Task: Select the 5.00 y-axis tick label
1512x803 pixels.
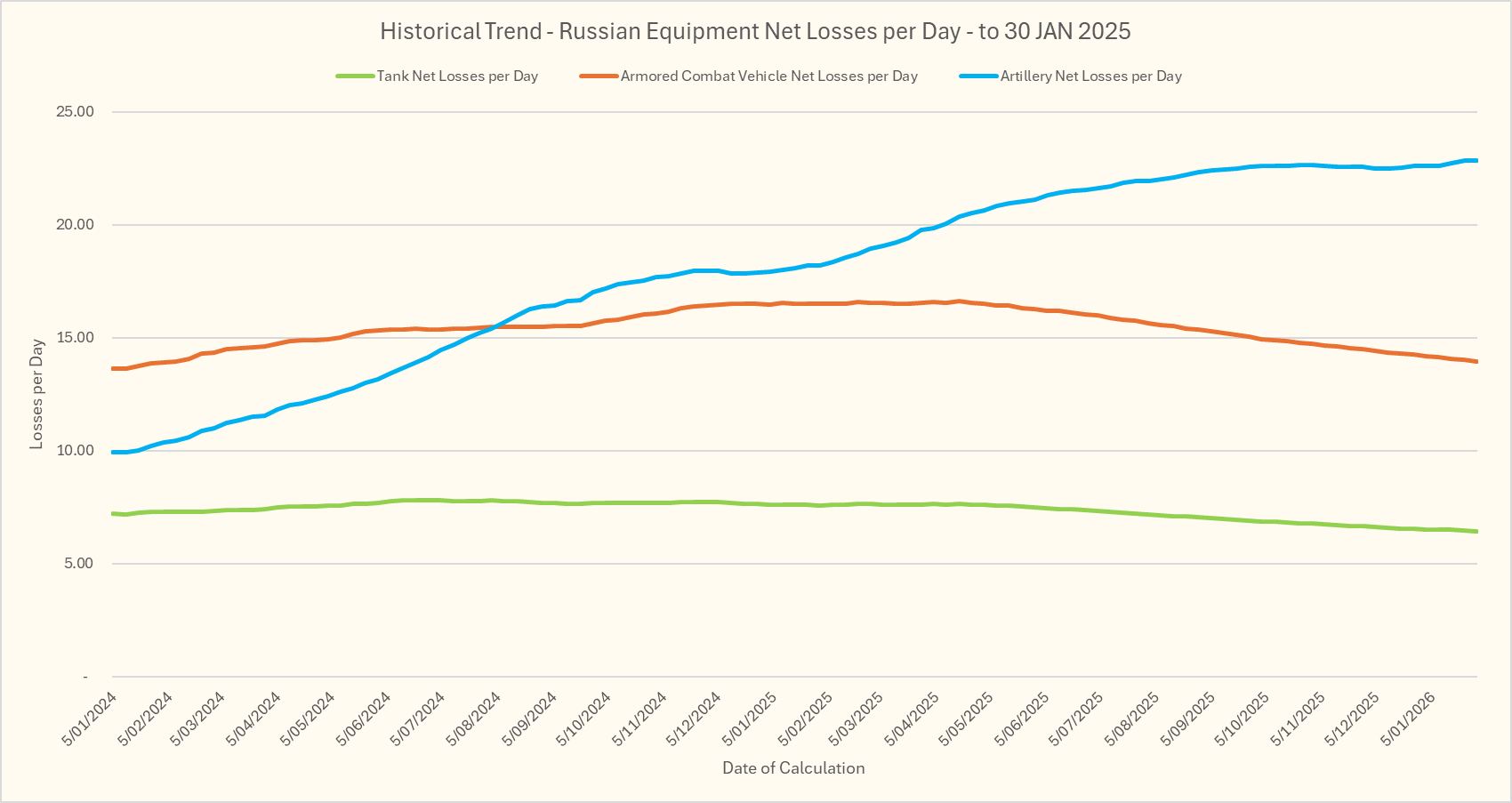Action: point(78,564)
